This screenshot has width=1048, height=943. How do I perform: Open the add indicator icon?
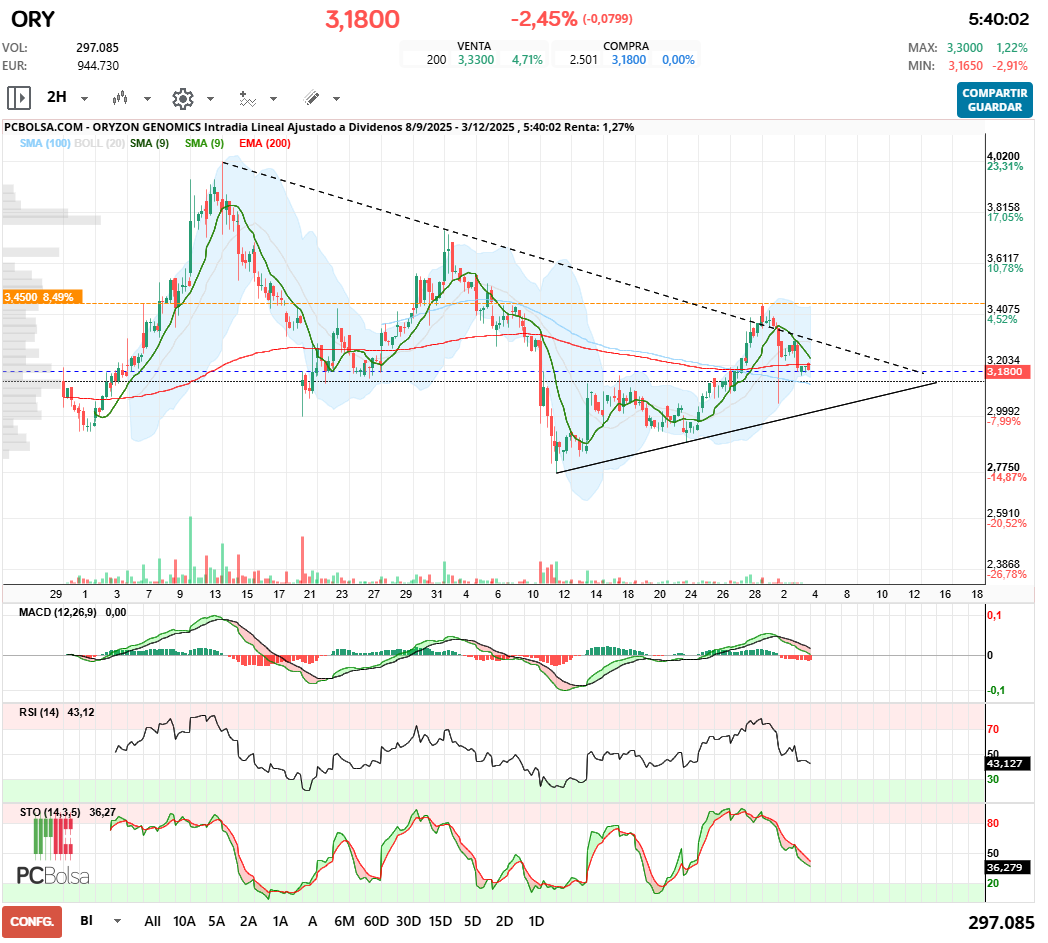pos(246,98)
